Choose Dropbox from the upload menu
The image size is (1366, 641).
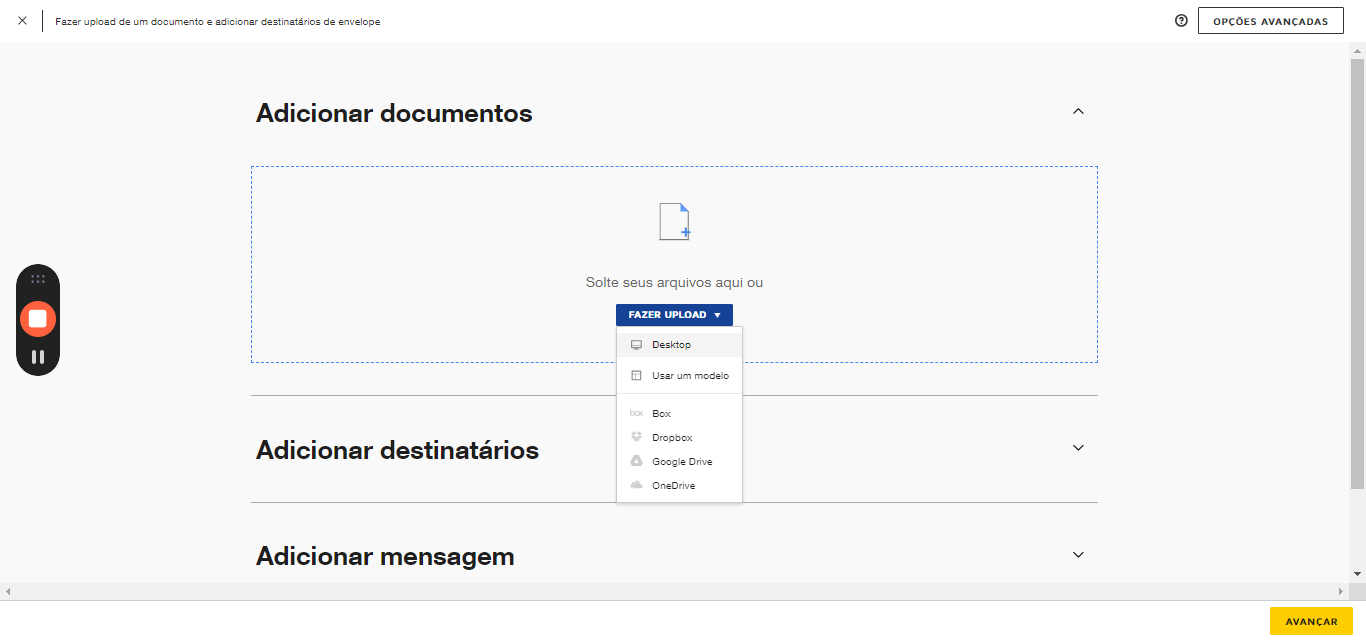[680, 438]
